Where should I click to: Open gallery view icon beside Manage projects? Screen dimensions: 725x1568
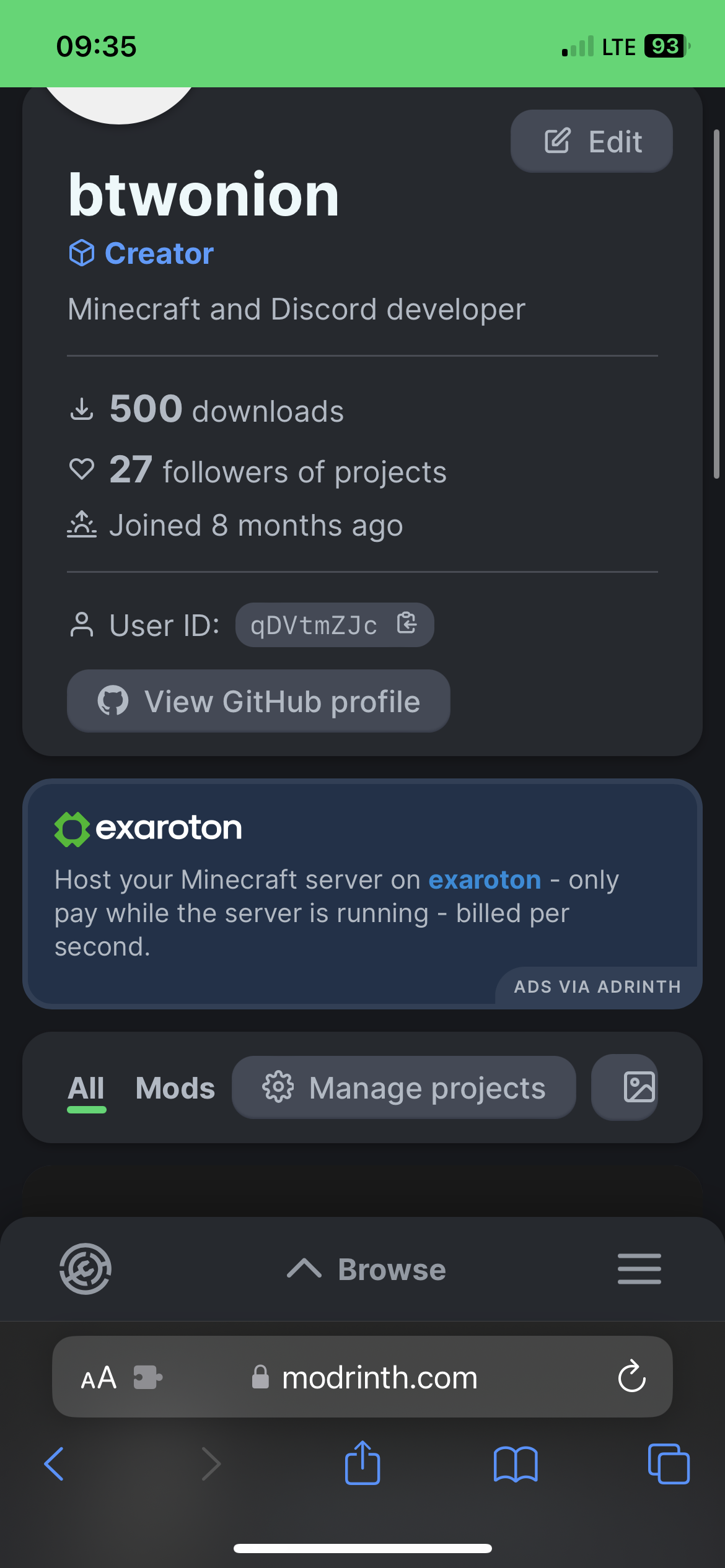pyautogui.click(x=625, y=1087)
